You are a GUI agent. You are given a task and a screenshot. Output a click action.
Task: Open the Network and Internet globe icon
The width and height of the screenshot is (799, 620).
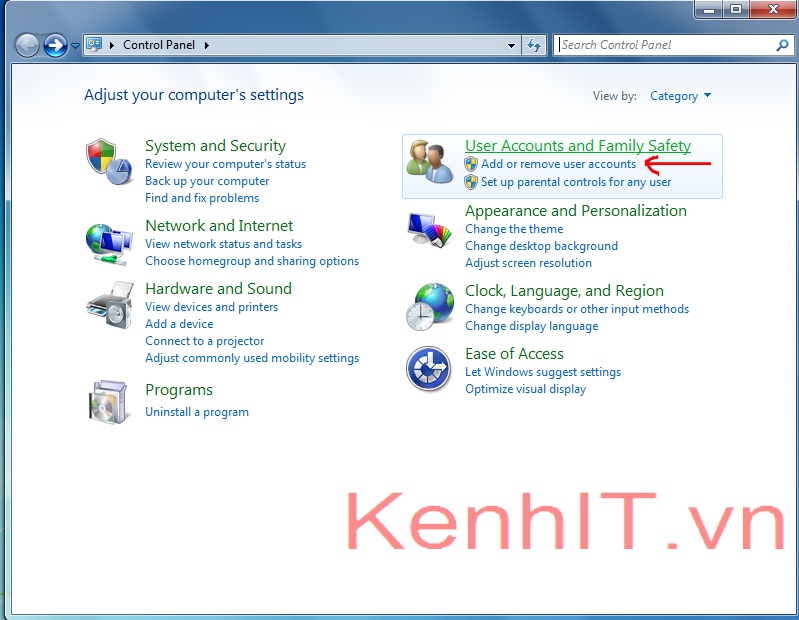[109, 244]
